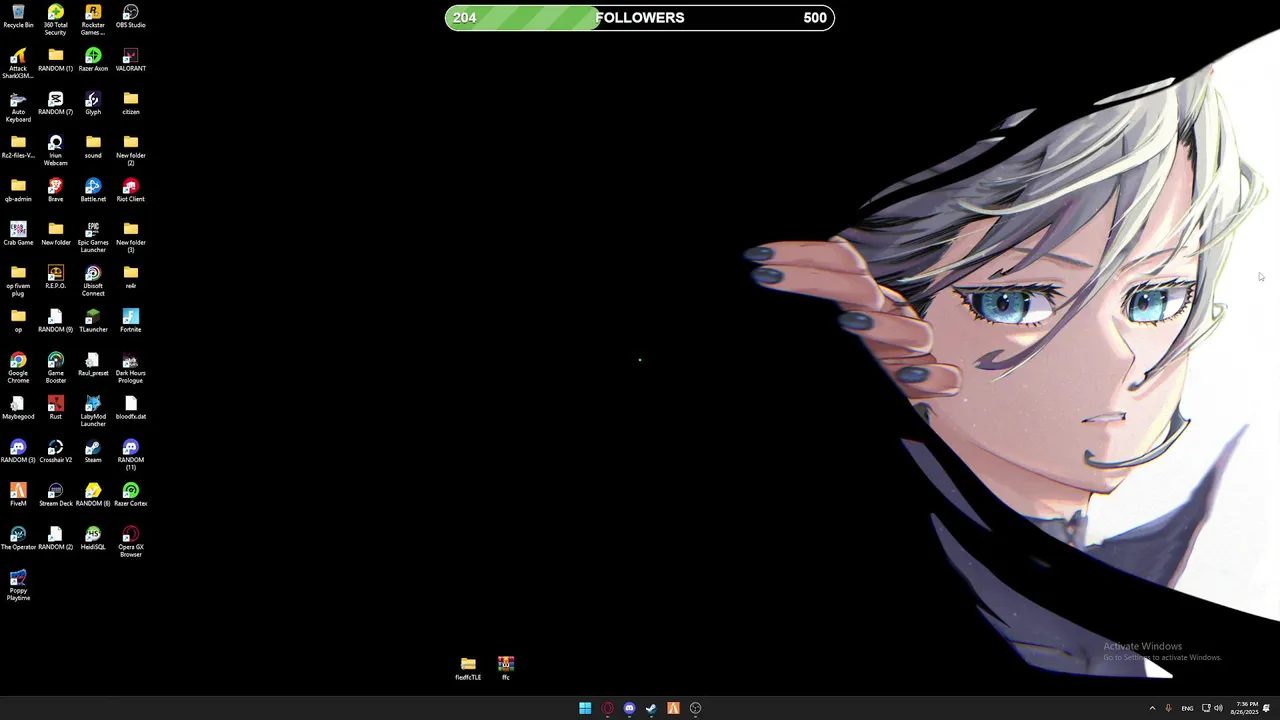
Task: Select the OBS Studio desktop shortcut
Action: tap(131, 17)
